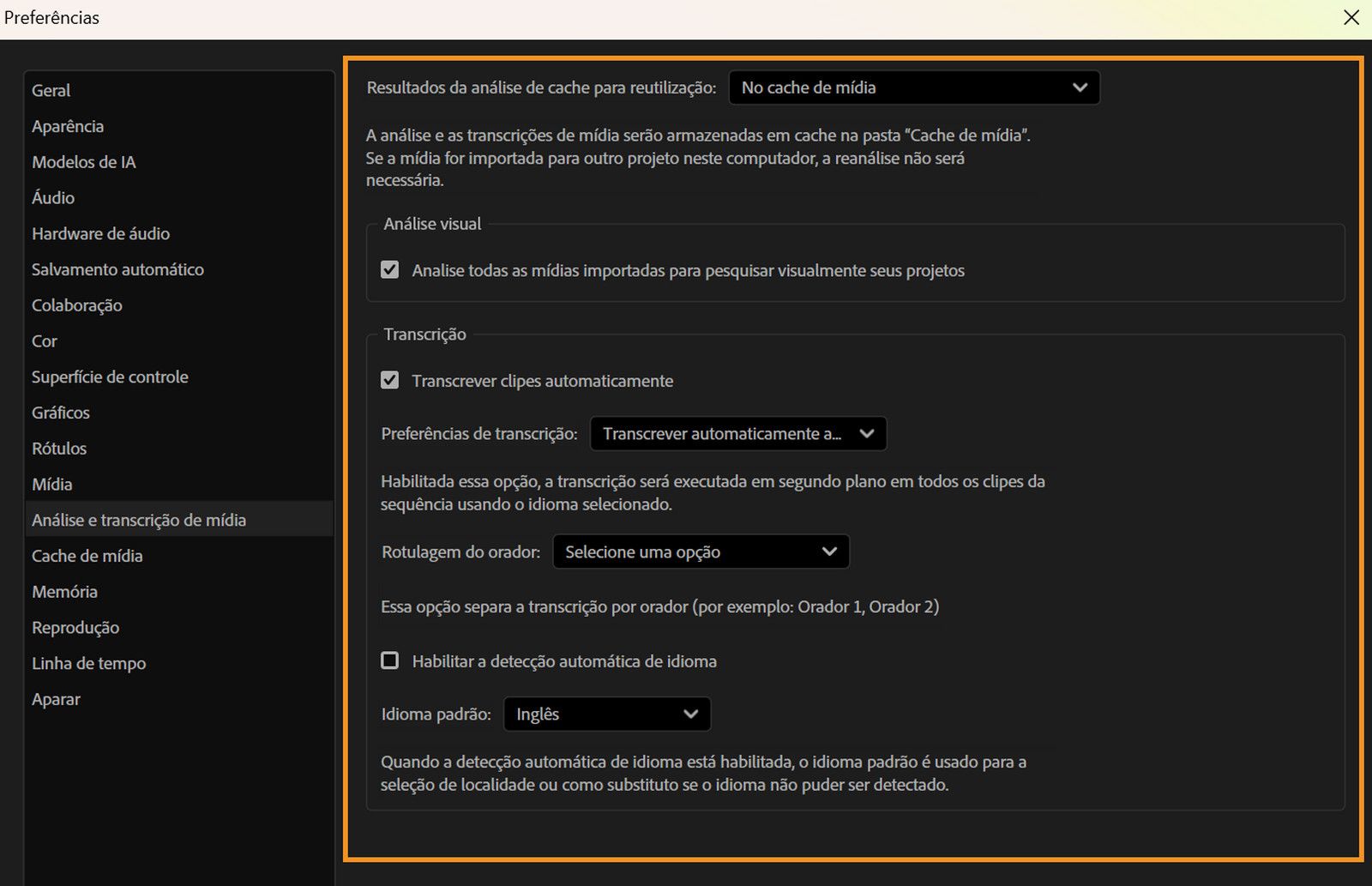Select 'Linha de tempo' preferences
The height and width of the screenshot is (886, 1372).
pyautogui.click(x=88, y=663)
